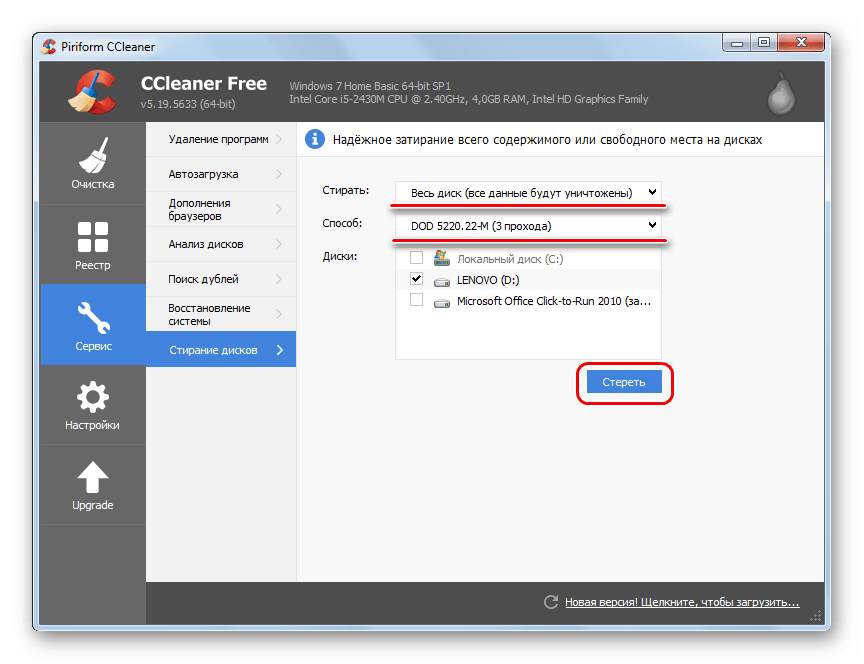Open Поиск дублей menu entry

tap(220, 279)
